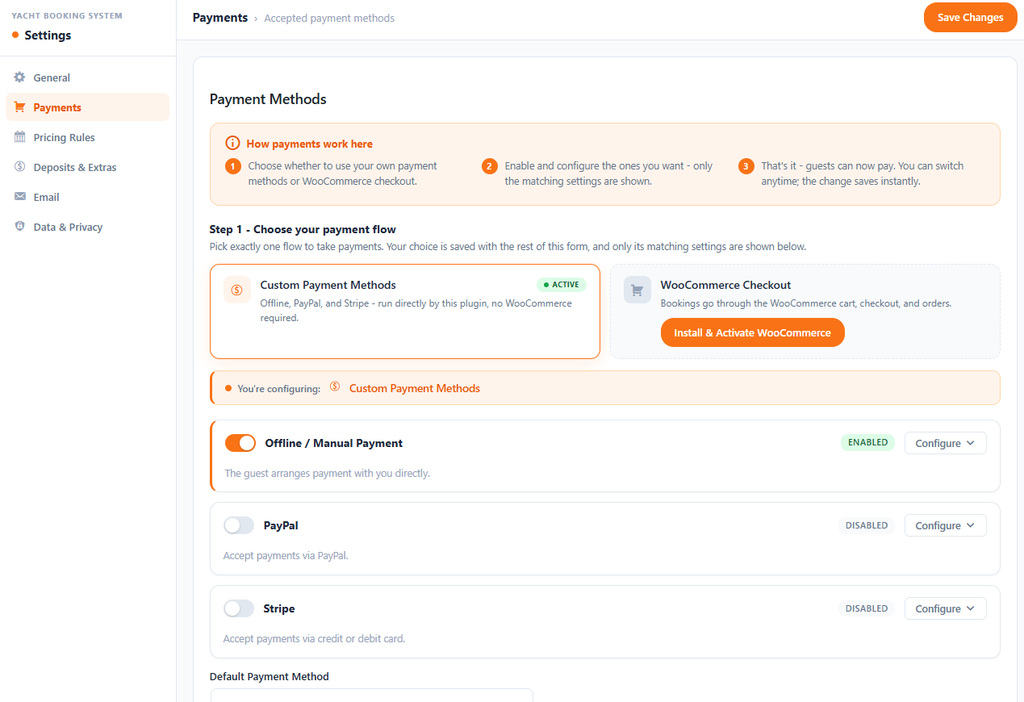The image size is (1024, 702).
Task: Click the Payments breadcrumb title
Action: [220, 18]
